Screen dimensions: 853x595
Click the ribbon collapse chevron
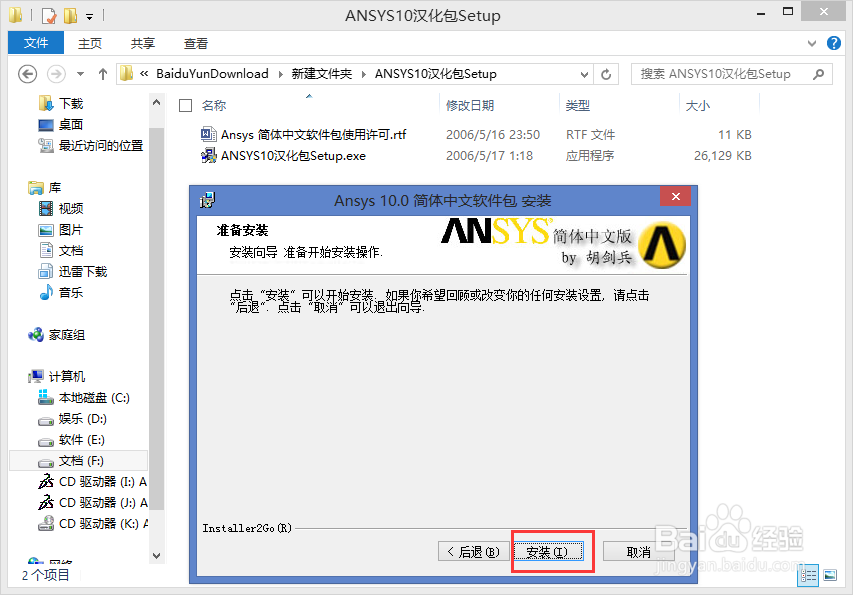pyautogui.click(x=812, y=43)
